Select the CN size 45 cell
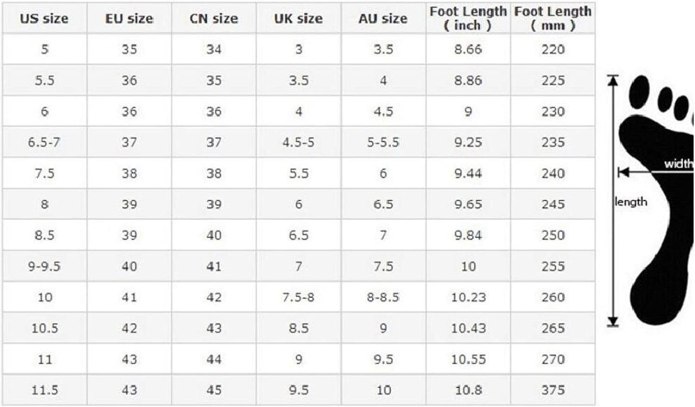This screenshot has width=695, height=407. 214,390
